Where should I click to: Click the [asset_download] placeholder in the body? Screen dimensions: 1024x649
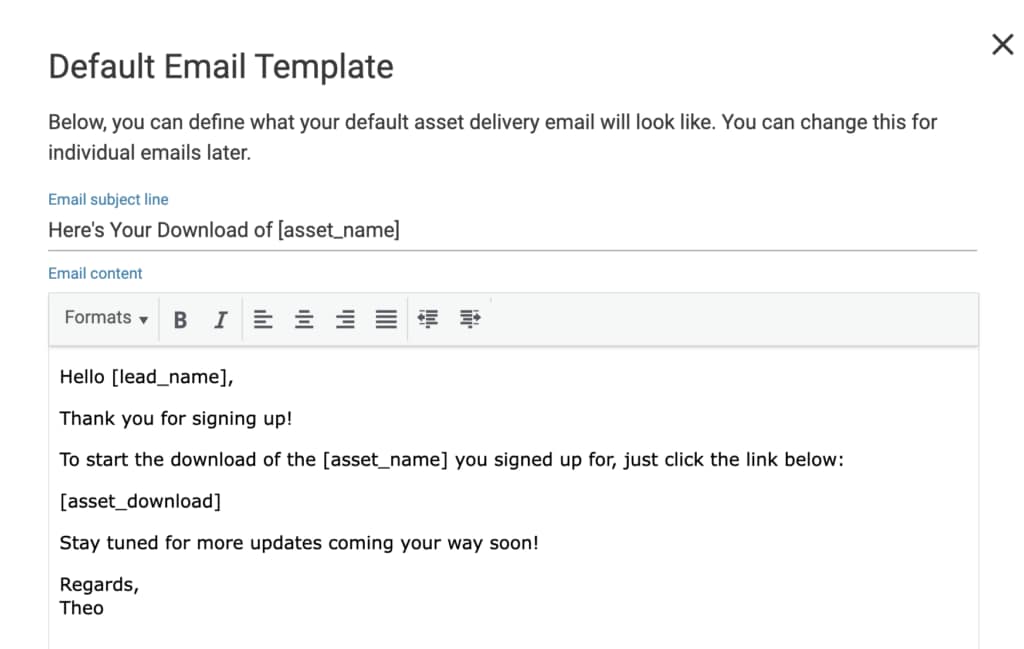[140, 501]
